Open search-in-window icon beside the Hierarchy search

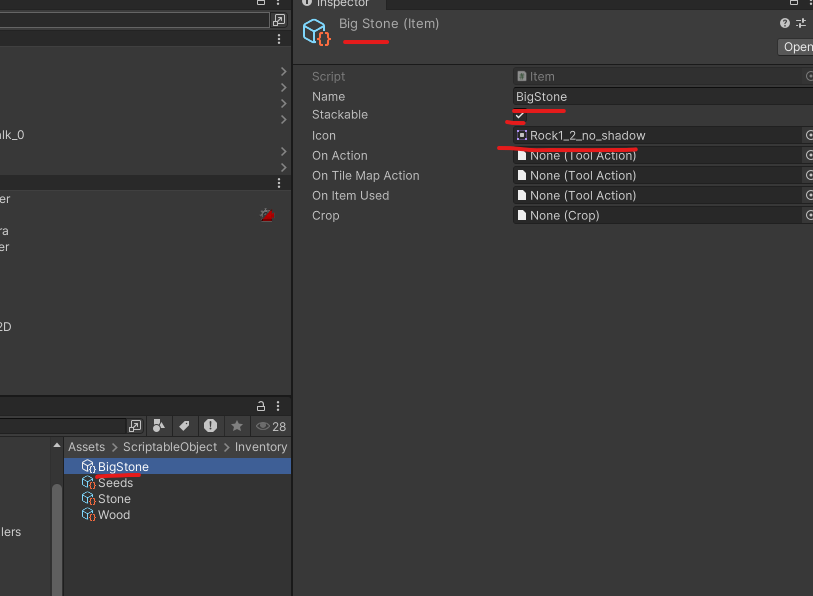279,20
